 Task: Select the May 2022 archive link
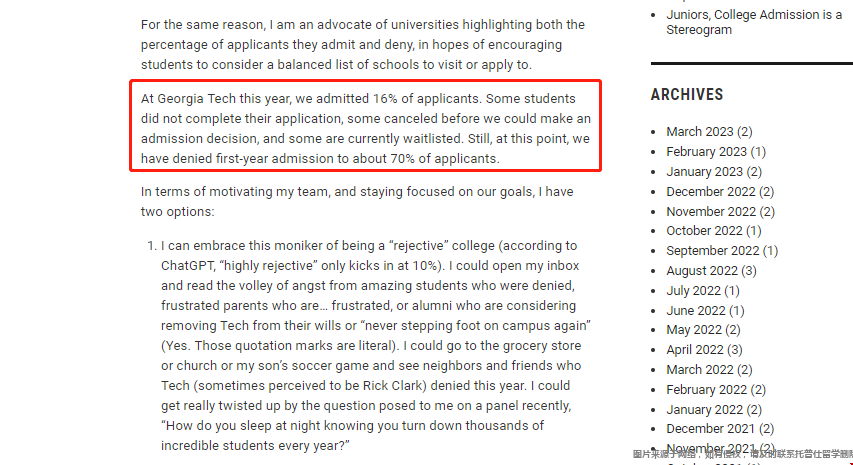pyautogui.click(x=692, y=330)
